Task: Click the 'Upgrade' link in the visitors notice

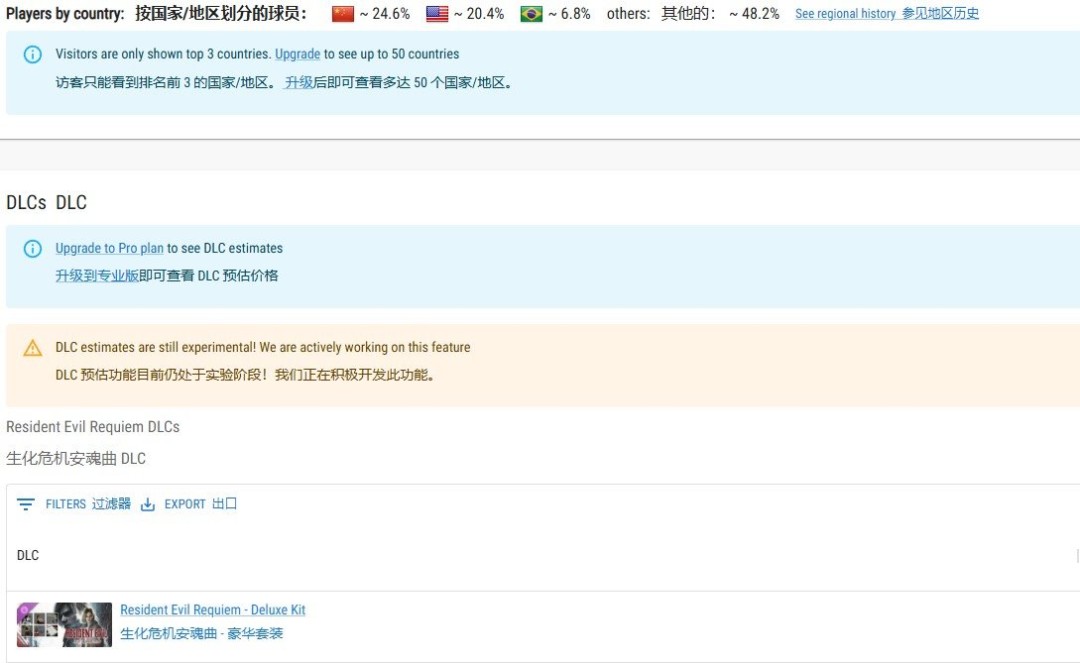Action: [297, 54]
